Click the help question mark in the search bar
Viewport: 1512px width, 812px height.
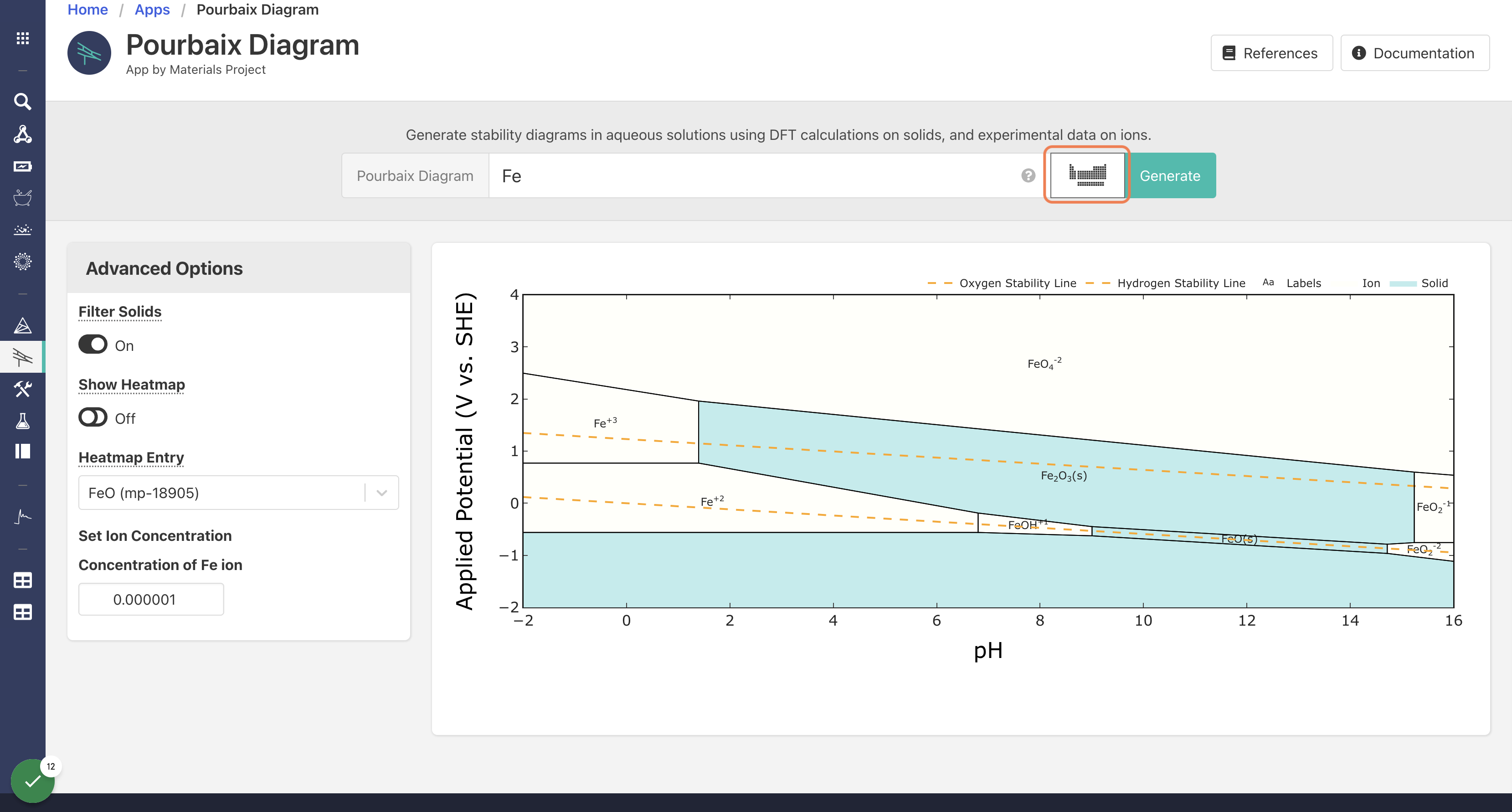[x=1028, y=175]
